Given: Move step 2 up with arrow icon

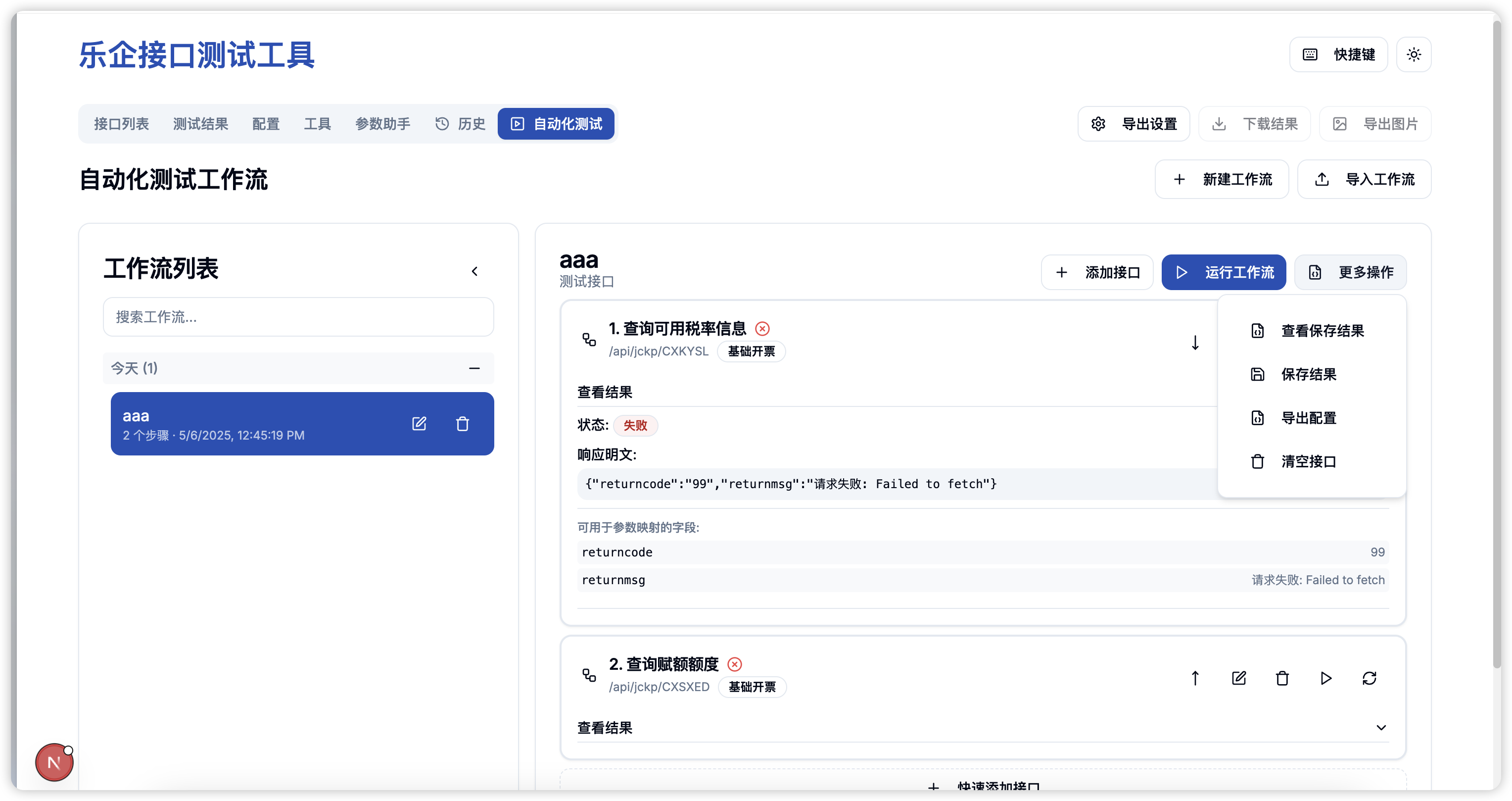Looking at the screenshot, I should tap(1195, 678).
